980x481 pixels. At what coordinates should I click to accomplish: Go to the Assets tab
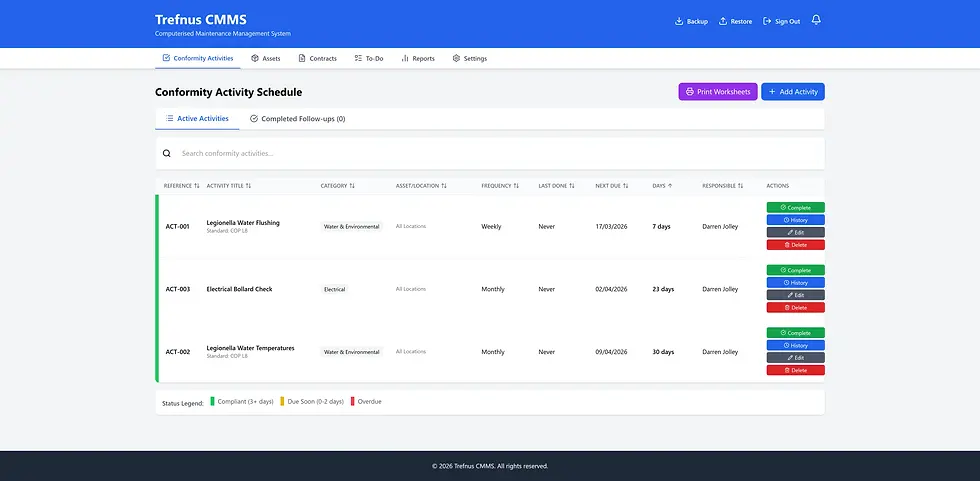[266, 58]
